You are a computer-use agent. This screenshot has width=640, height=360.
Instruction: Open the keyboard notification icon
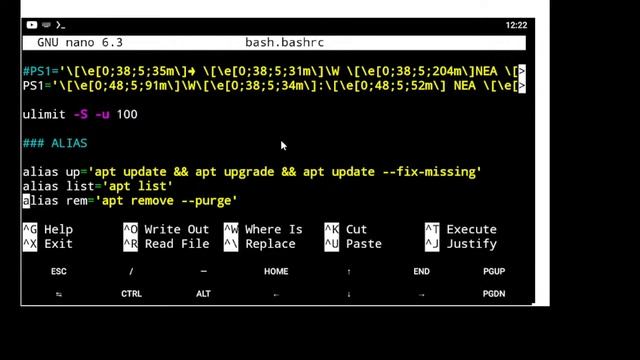(46, 25)
